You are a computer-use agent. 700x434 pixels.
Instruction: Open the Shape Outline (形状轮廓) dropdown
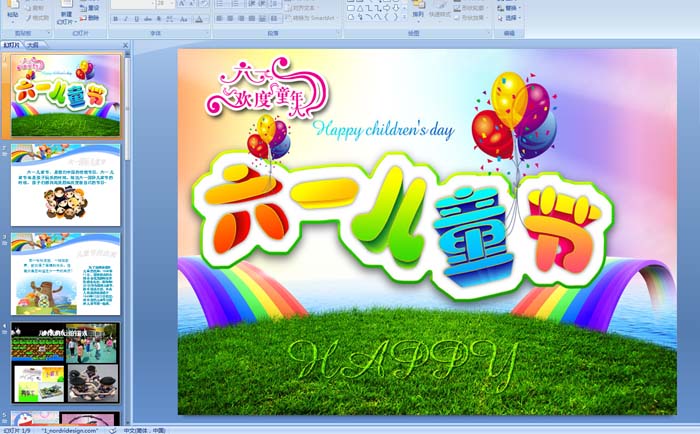[470, 8]
